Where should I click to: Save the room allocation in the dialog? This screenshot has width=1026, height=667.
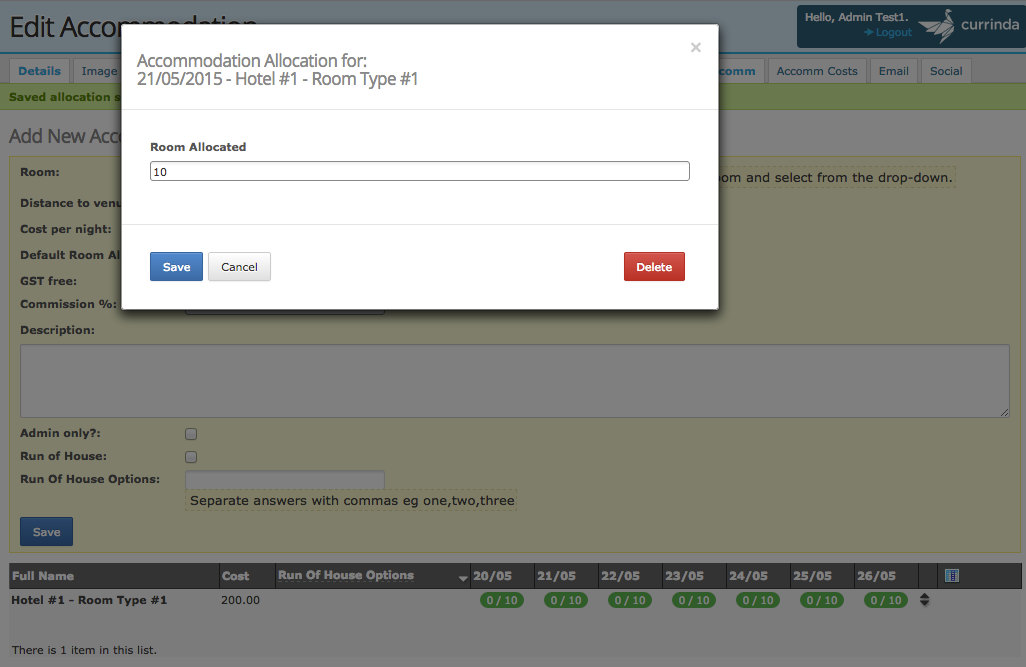click(176, 266)
